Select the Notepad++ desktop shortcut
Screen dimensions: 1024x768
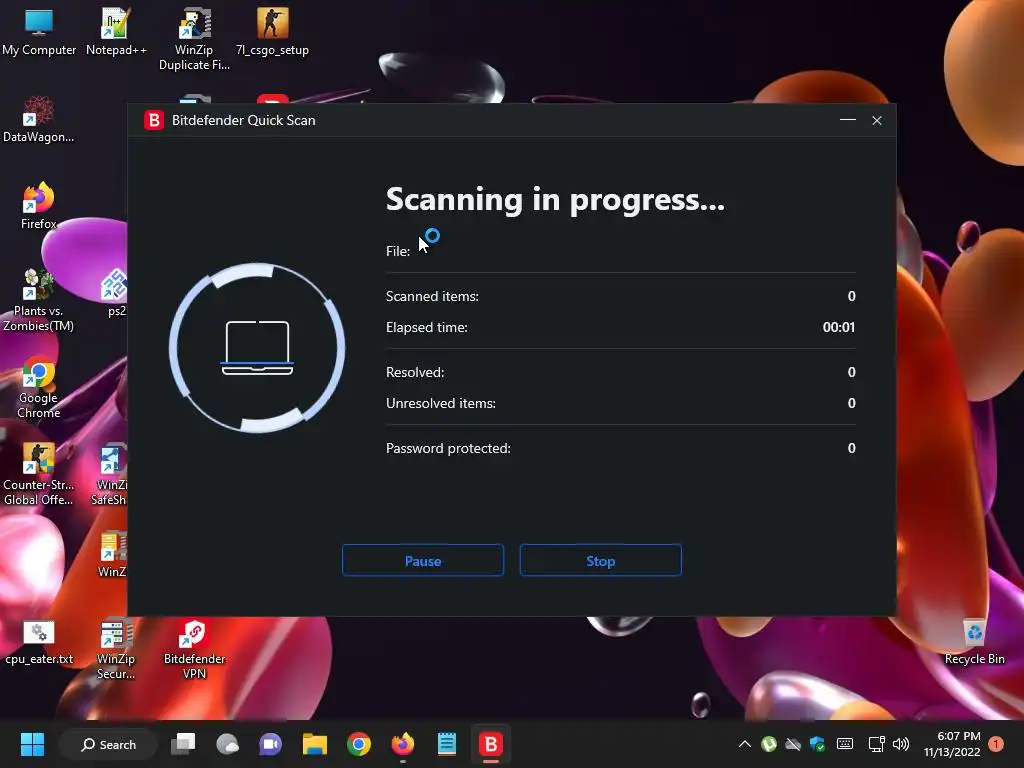(116, 33)
